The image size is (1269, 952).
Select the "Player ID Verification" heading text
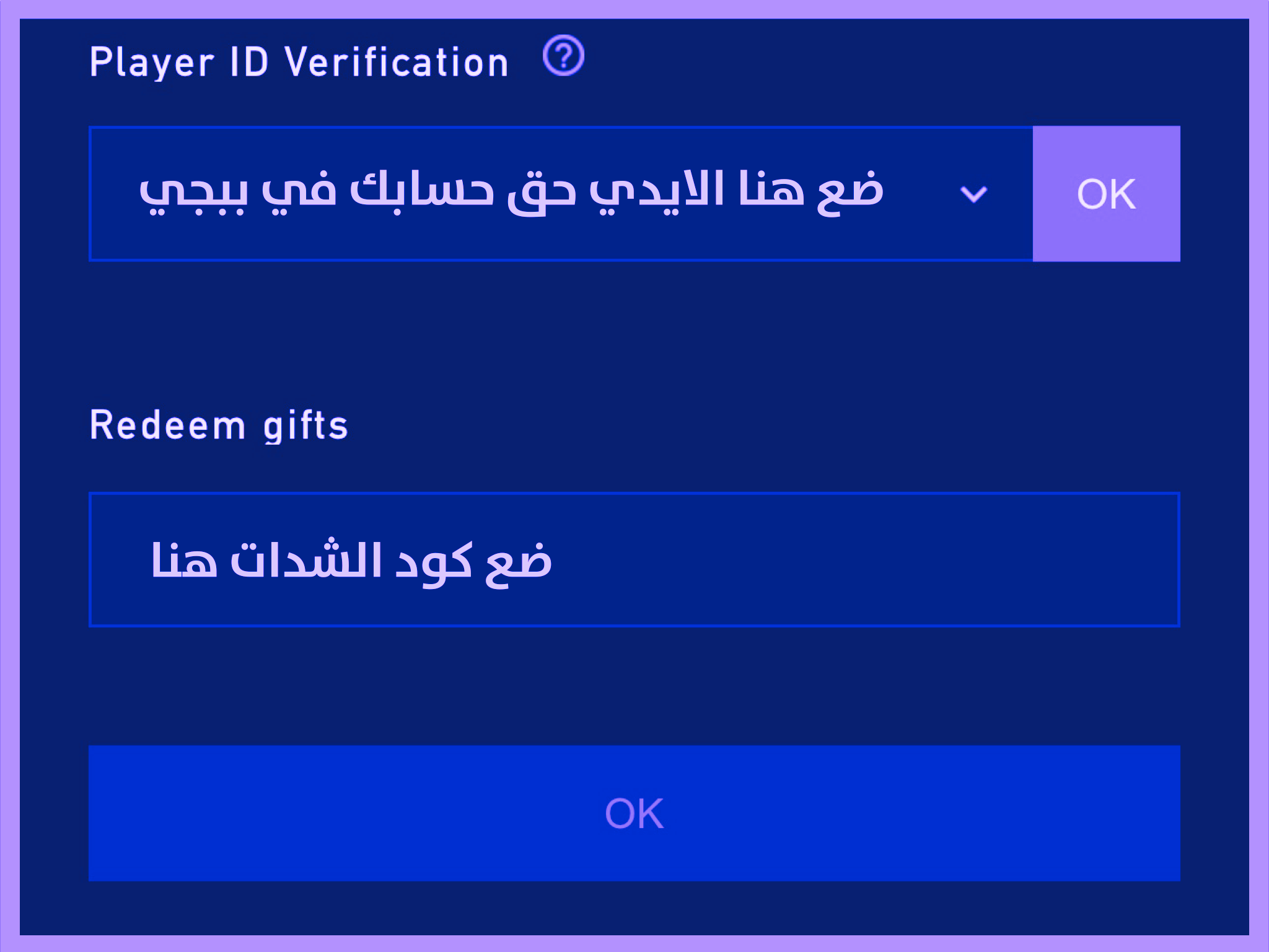(299, 62)
